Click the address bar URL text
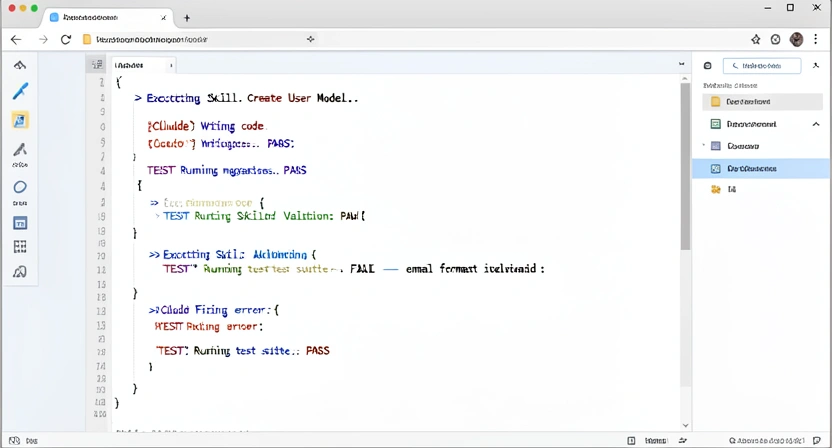The height and width of the screenshot is (448, 832). 152,39
